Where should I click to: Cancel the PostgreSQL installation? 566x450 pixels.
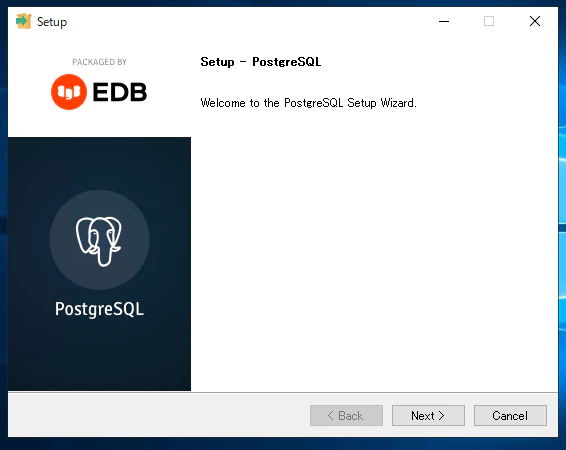click(x=510, y=415)
